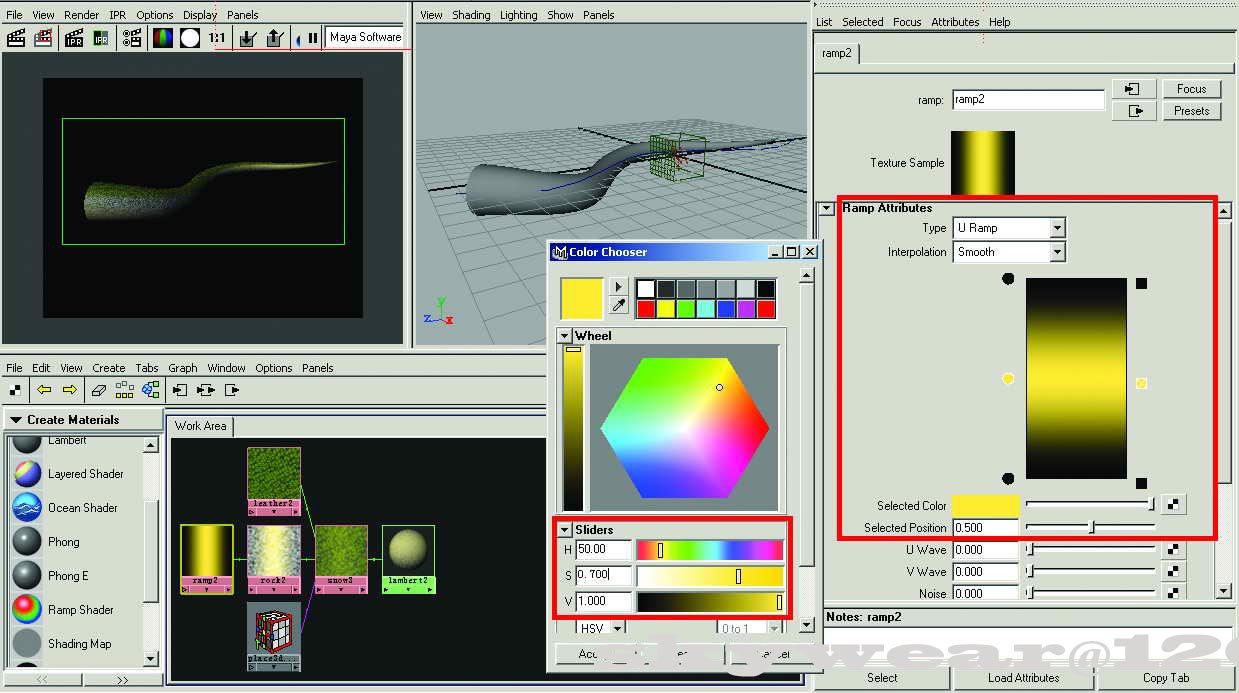Screen dimensions: 1239x693
Task: Open the Render menu in Render View
Action: (81, 15)
